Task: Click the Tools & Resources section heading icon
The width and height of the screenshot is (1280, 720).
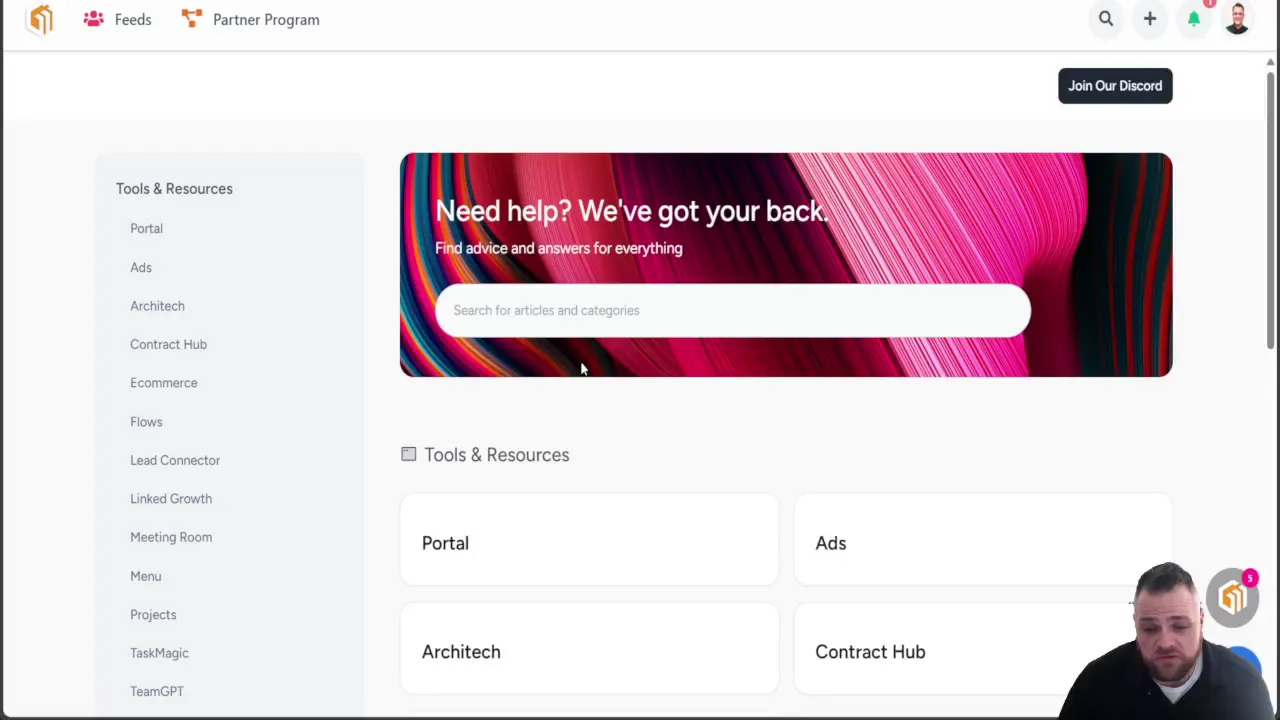Action: pyautogui.click(x=409, y=455)
